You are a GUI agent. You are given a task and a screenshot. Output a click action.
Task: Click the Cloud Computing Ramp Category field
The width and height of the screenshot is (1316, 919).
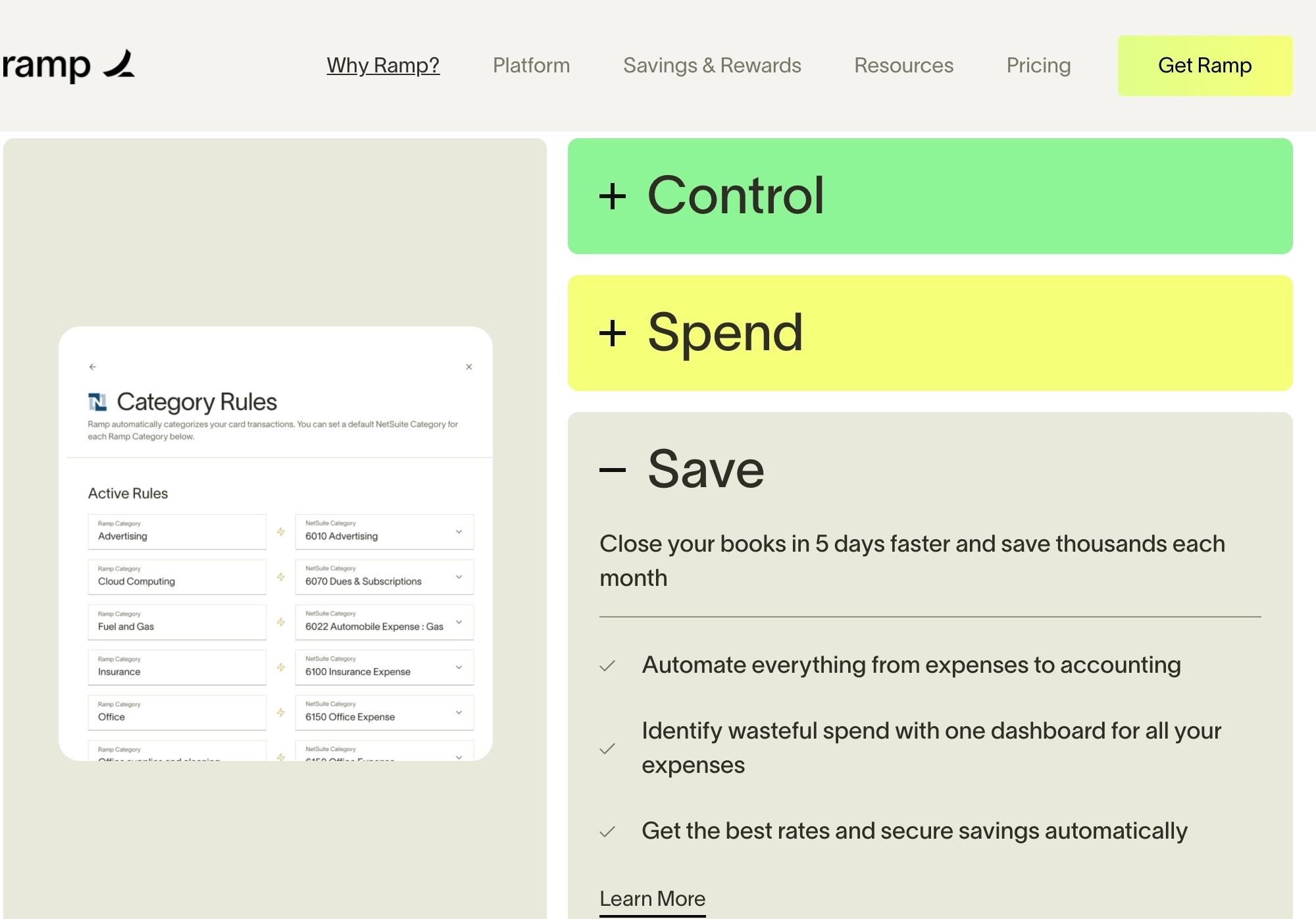point(177,577)
